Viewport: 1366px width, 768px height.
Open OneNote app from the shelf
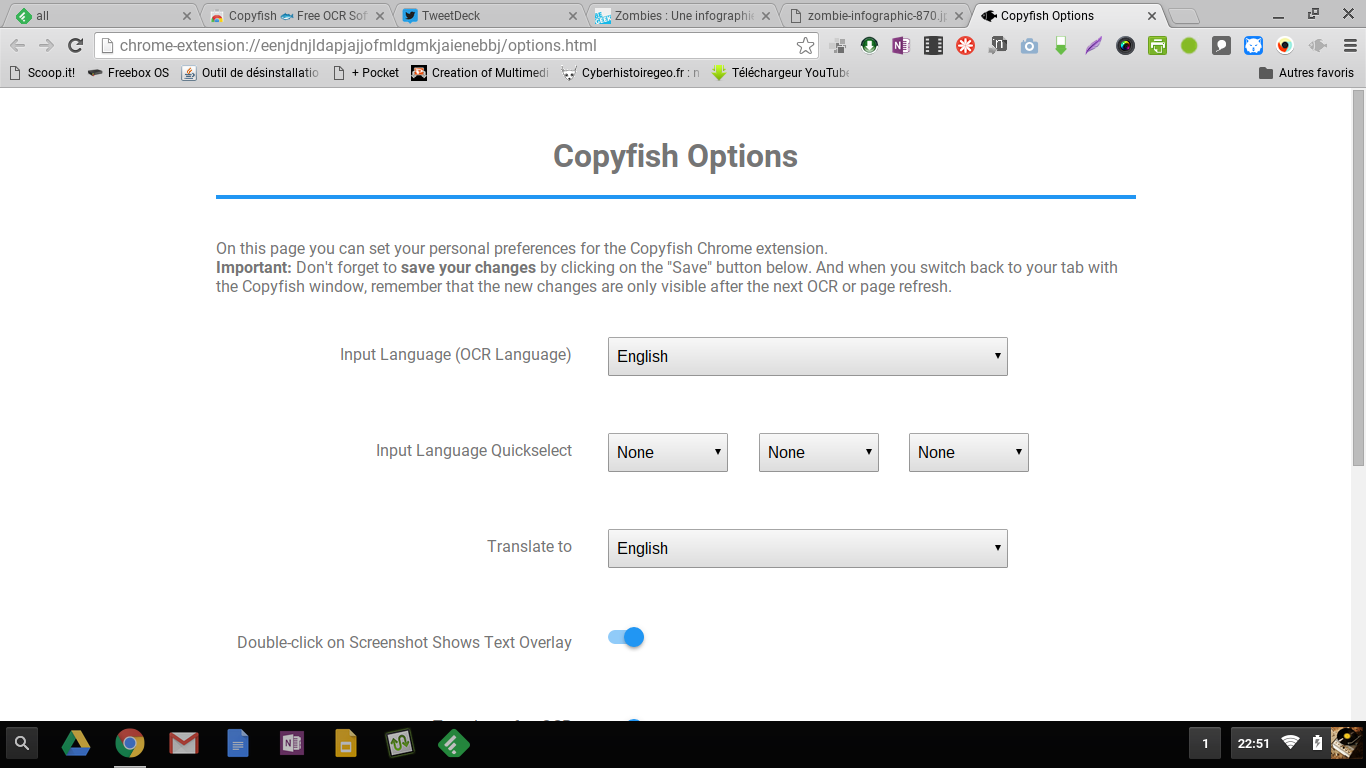pyautogui.click(x=292, y=743)
